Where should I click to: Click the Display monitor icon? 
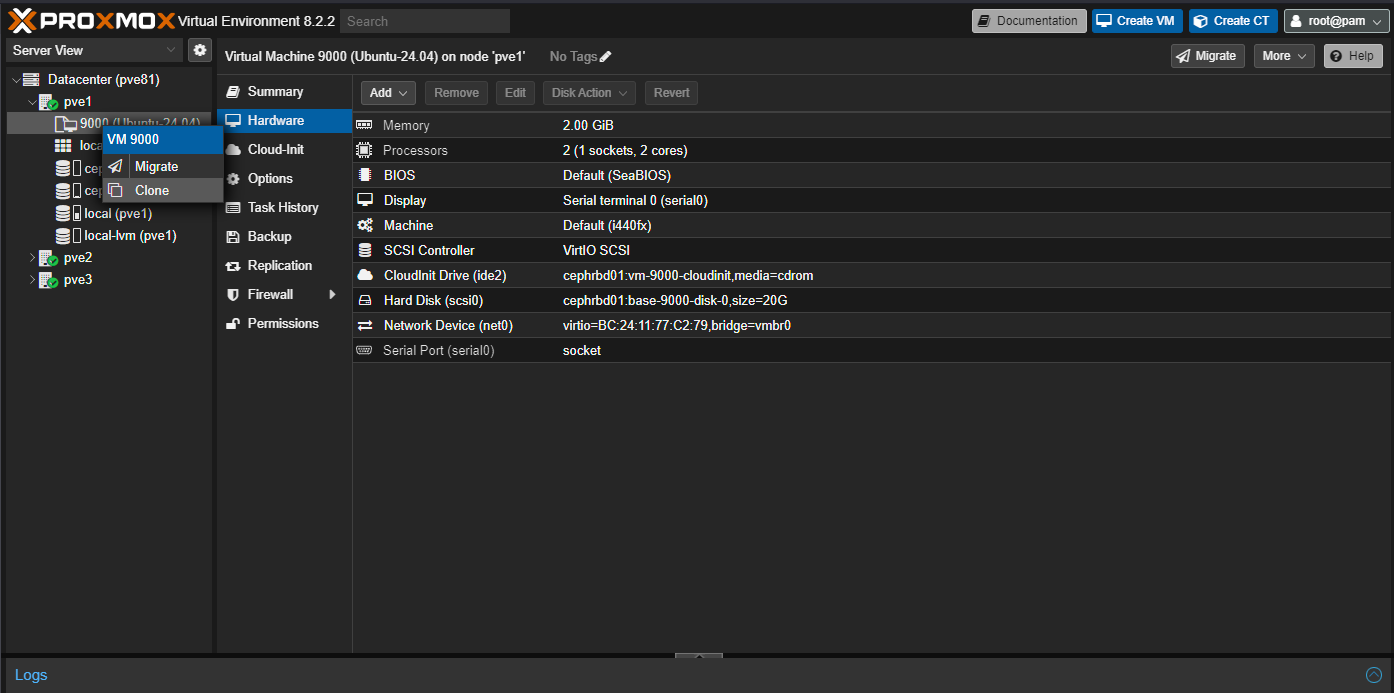click(364, 200)
